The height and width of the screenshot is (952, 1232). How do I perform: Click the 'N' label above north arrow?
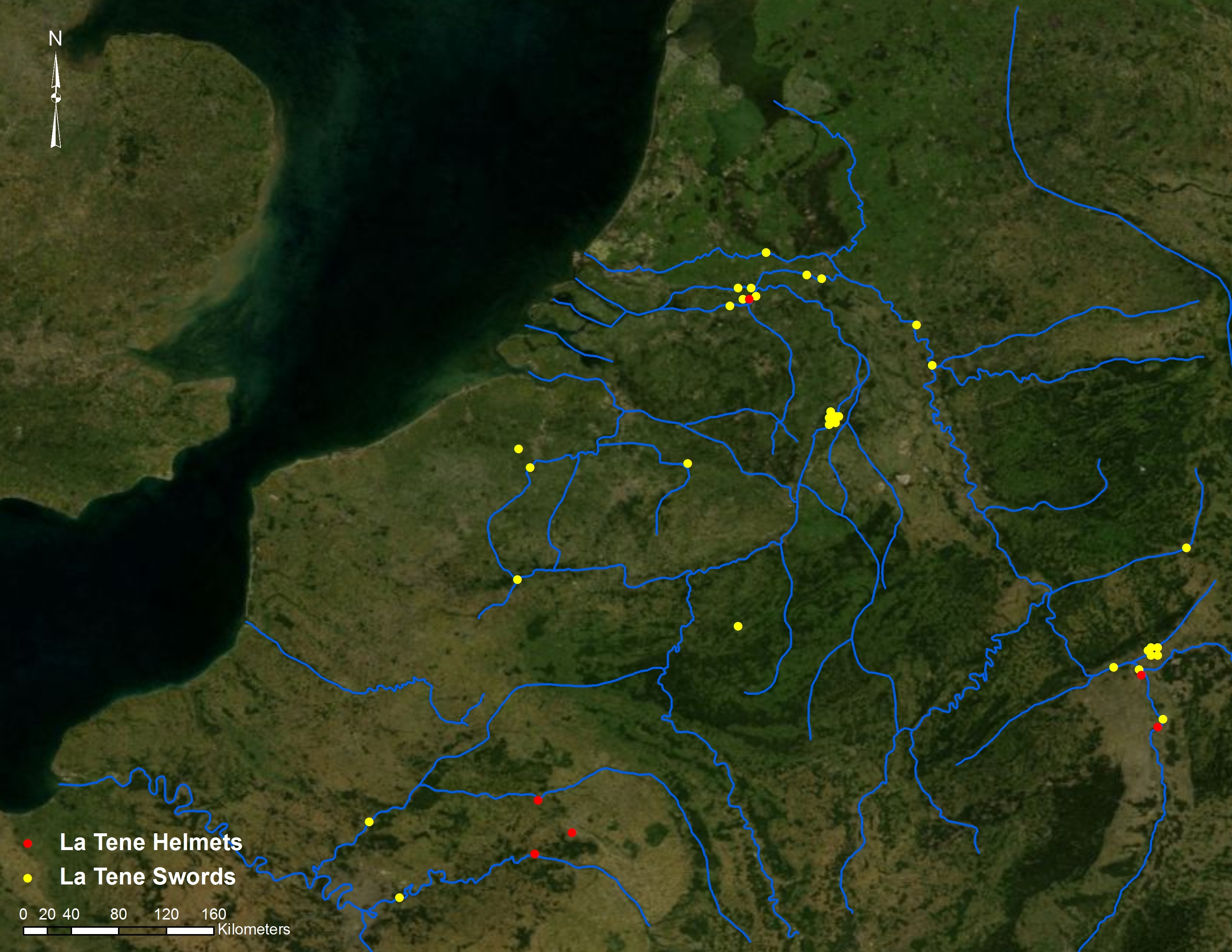(x=55, y=39)
